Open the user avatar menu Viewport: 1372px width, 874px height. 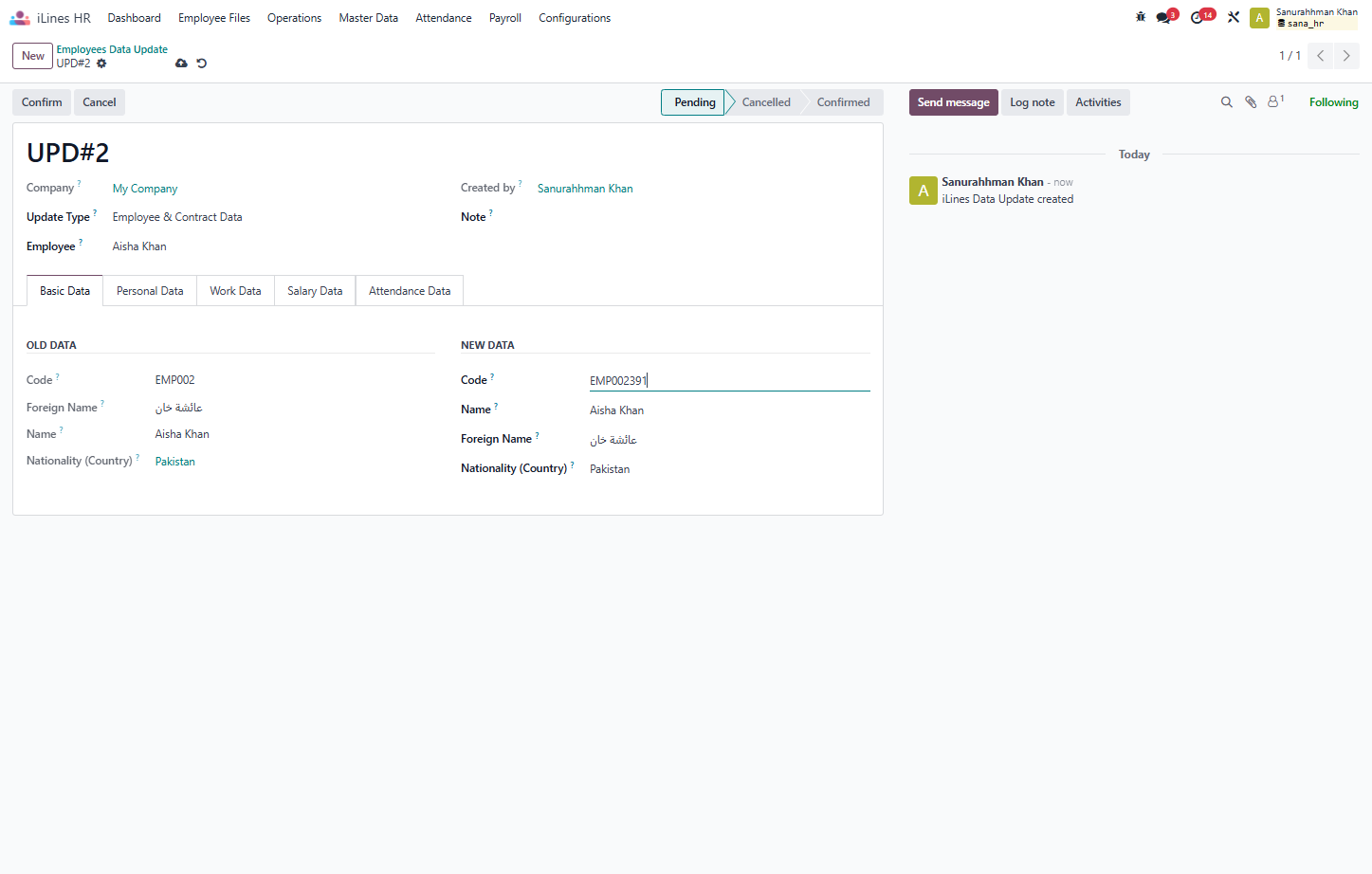click(x=1259, y=17)
